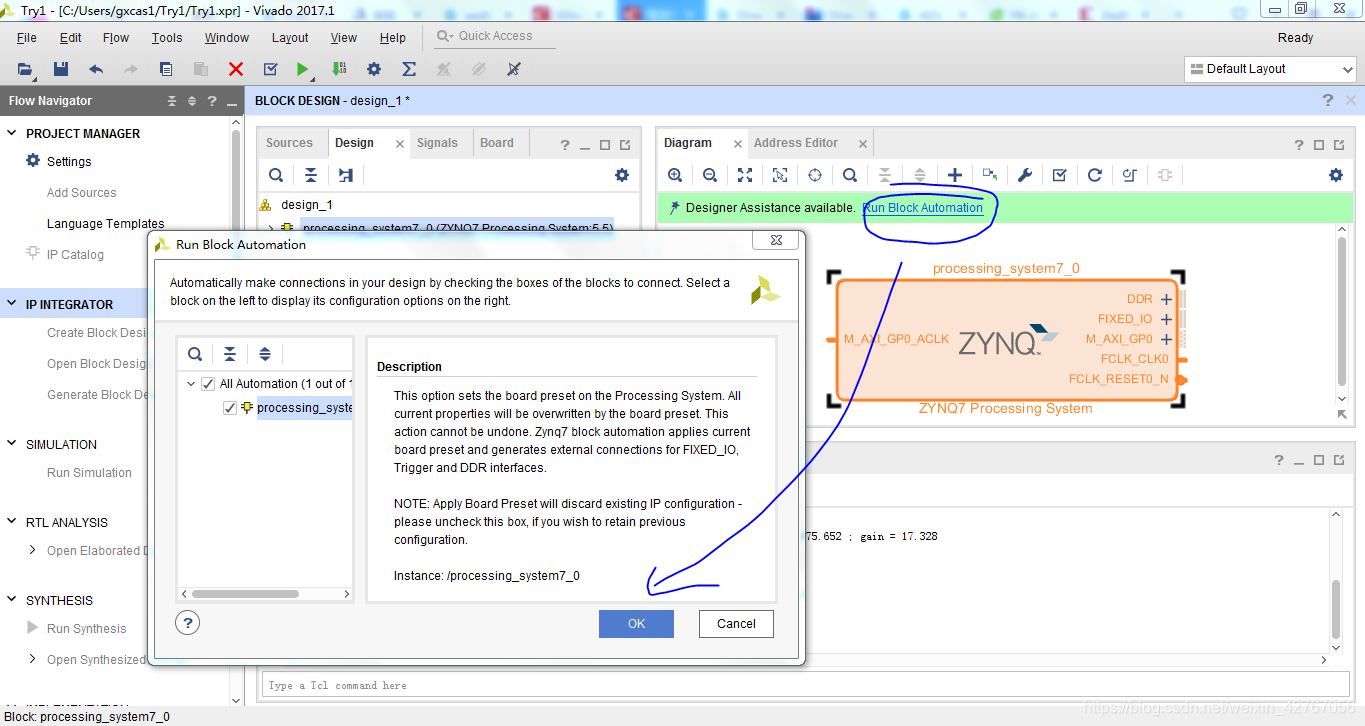Click the Regenerate Layout refresh icon
1365x726 pixels.
point(1095,175)
